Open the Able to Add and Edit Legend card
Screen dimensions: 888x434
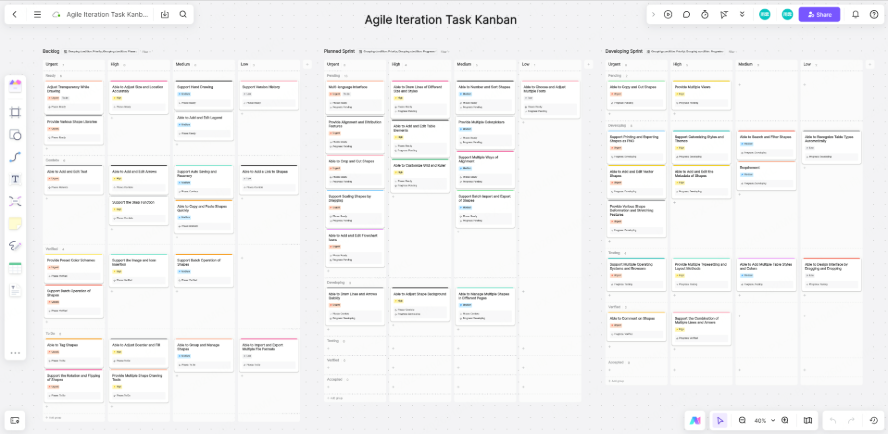click(x=203, y=125)
